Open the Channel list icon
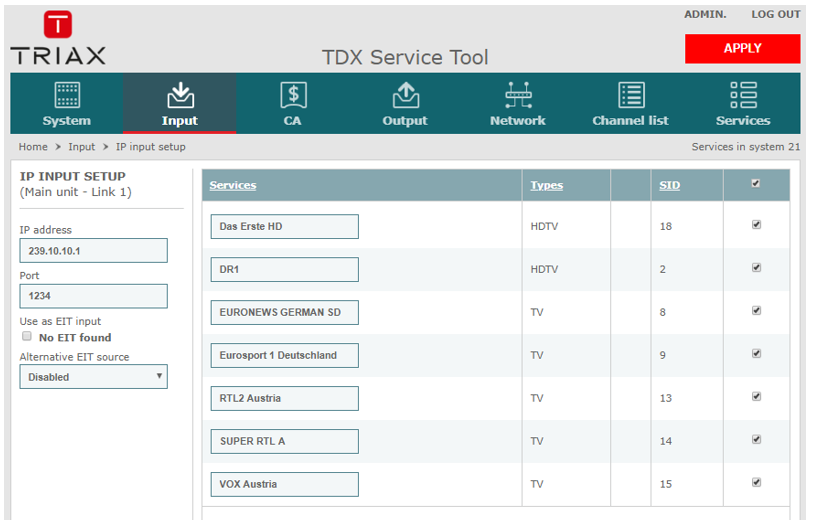This screenshot has height=520, width=813. click(631, 95)
